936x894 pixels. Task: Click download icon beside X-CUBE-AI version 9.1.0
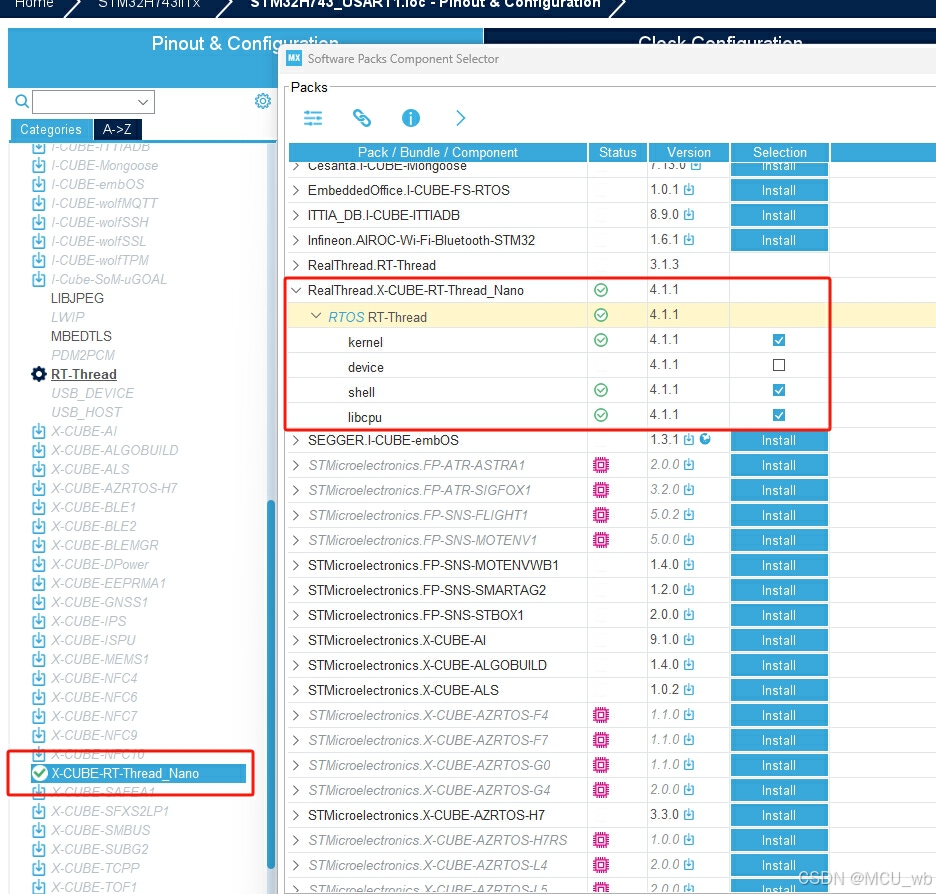pyautogui.click(x=689, y=640)
